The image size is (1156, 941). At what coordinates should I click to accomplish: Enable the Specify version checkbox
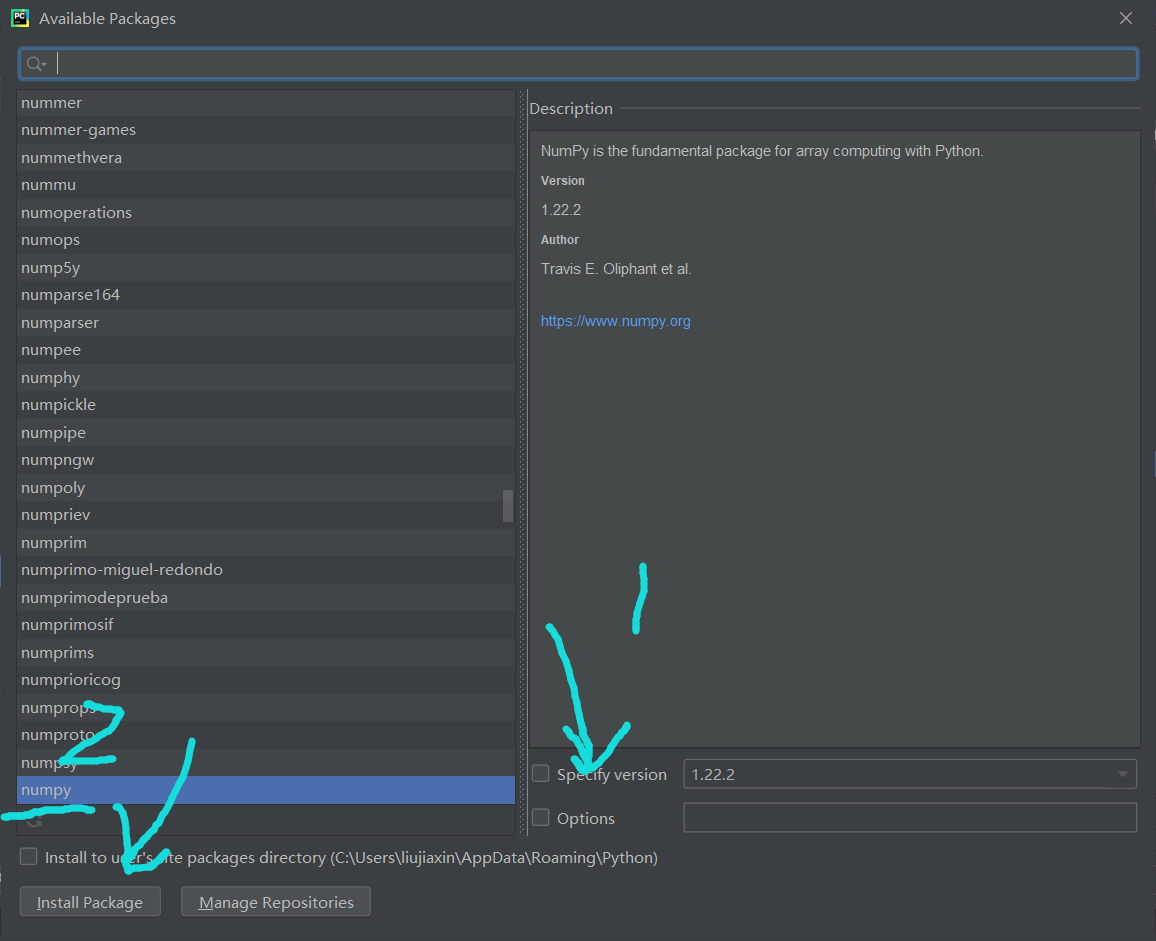point(540,774)
